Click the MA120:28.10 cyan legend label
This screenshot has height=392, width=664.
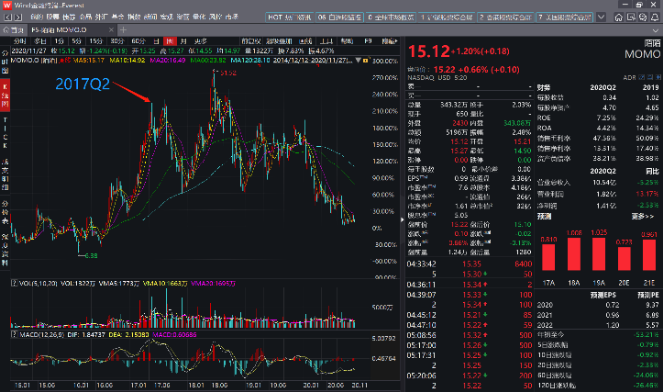click(x=250, y=61)
